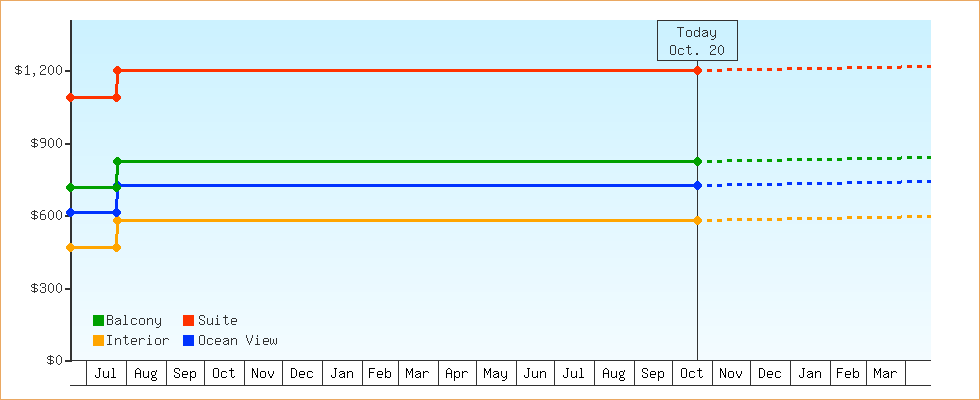Select the May month on the timeline axis
The height and width of the screenshot is (400, 980).
pos(496,373)
